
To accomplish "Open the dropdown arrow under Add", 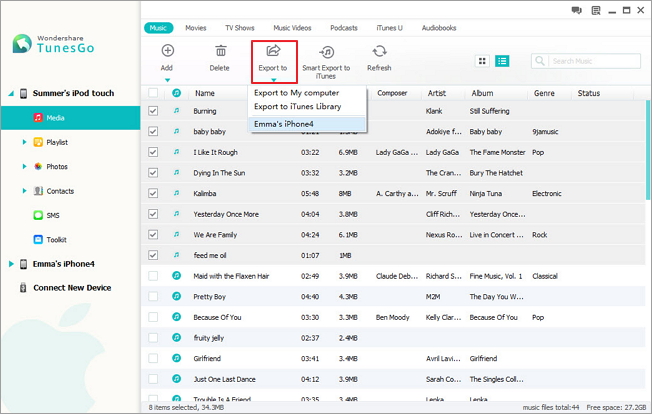I will pos(167,79).
